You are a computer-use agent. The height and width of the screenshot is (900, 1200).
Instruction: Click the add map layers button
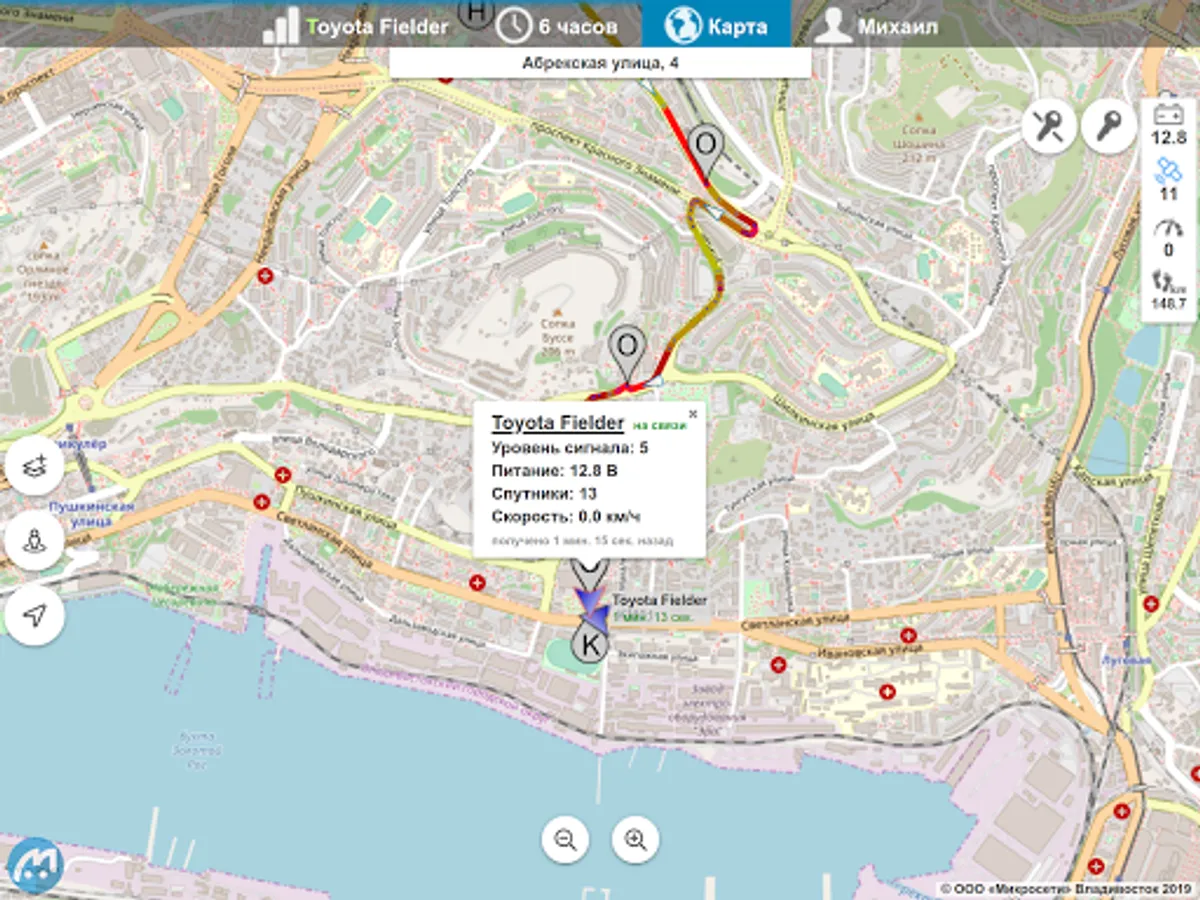pos(34,465)
